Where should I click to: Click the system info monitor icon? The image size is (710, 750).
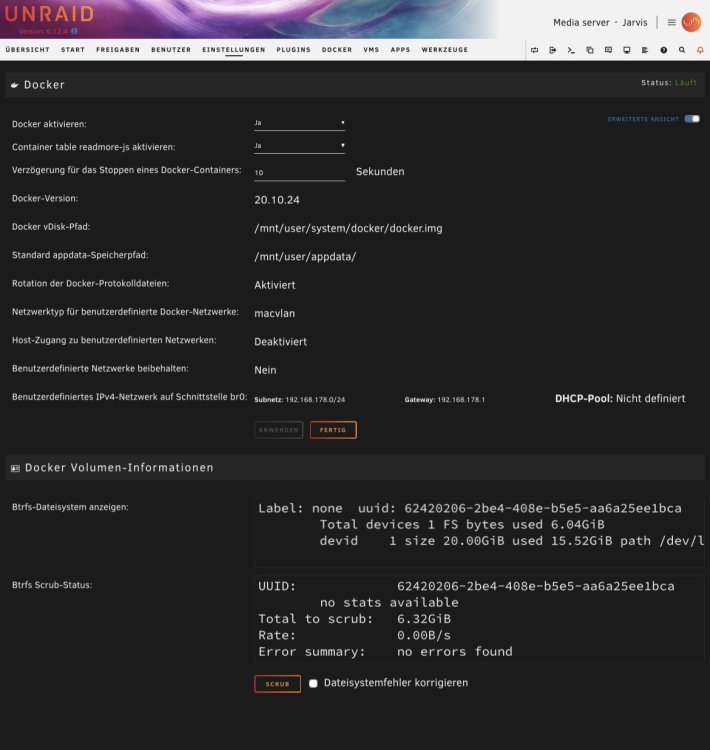[x=627, y=50]
